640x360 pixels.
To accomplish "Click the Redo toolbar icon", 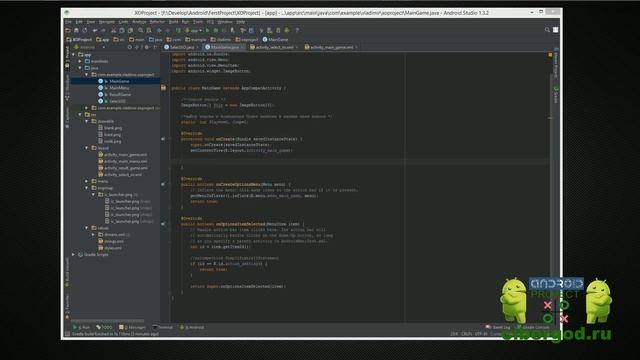I will click(x=103, y=30).
